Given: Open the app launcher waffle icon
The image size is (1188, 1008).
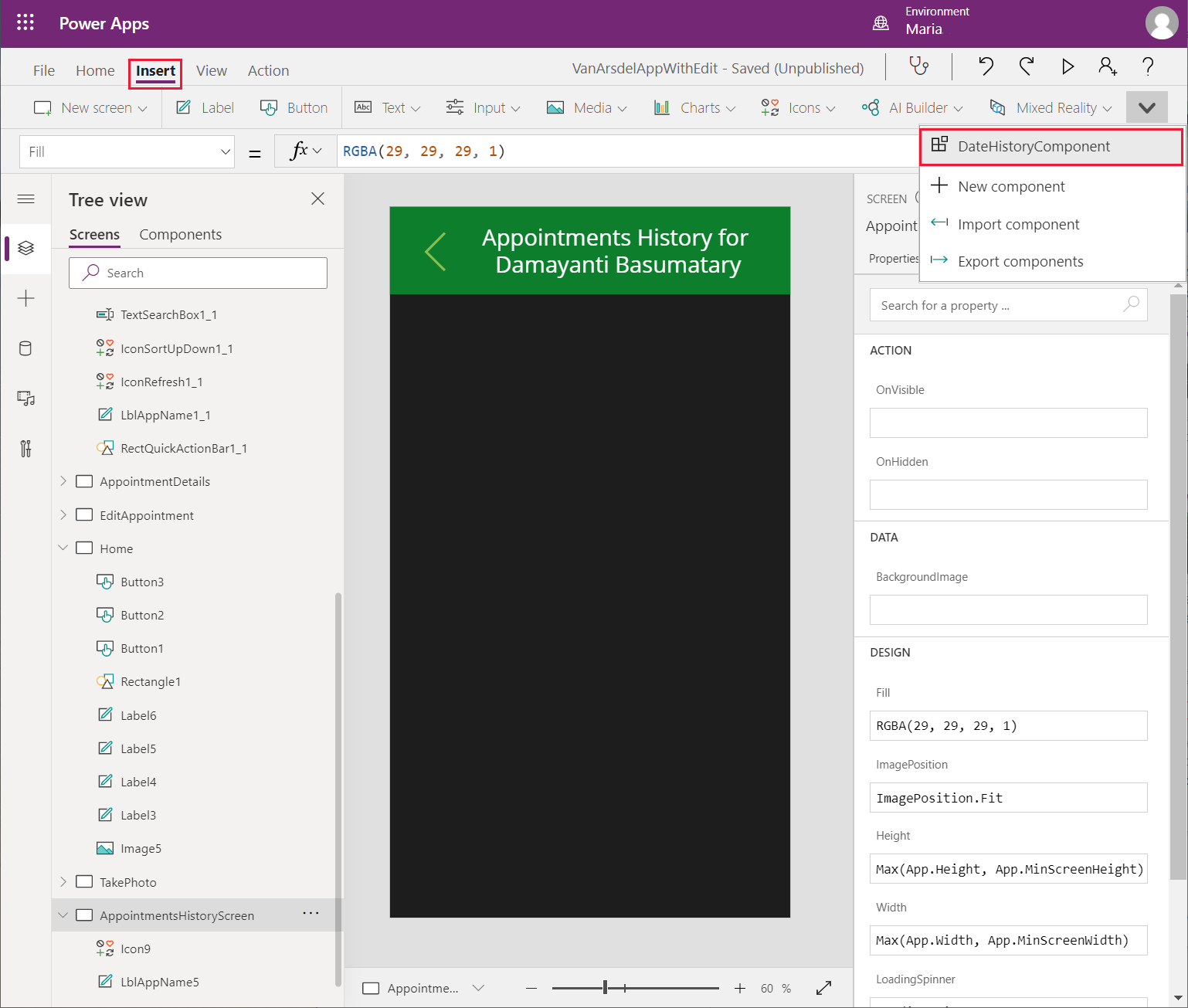Looking at the screenshot, I should point(25,22).
